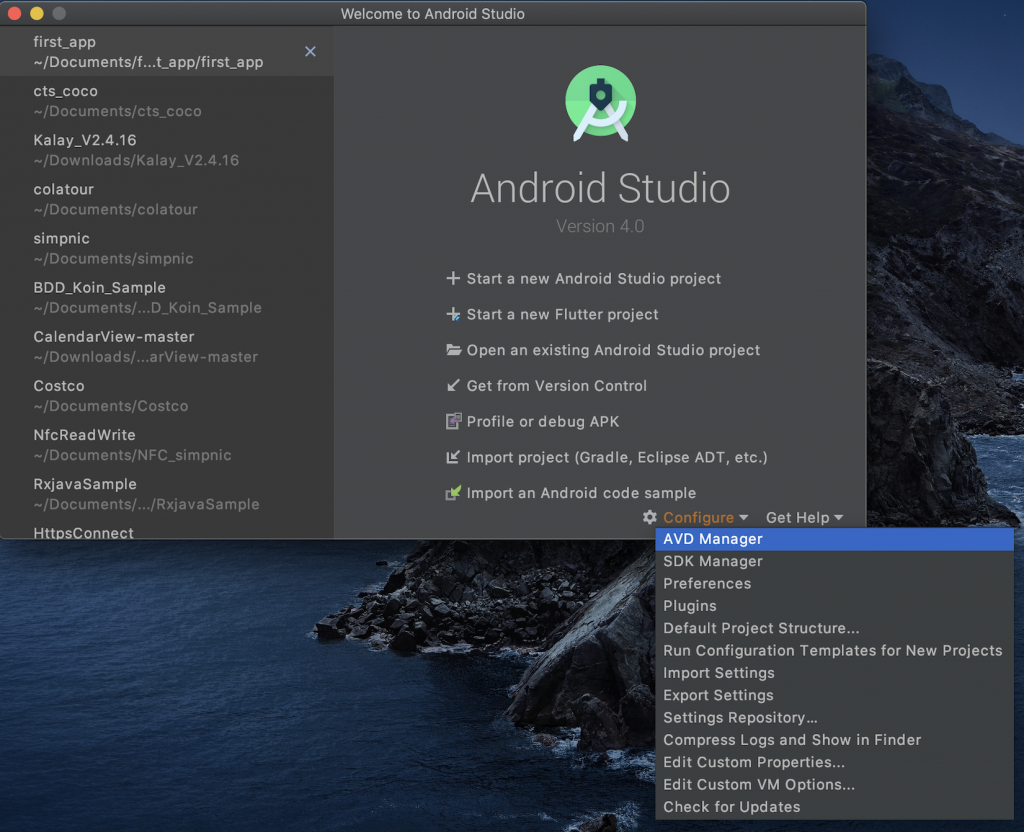Choose Check for Updates menu item
1024x832 pixels.
[834, 807]
